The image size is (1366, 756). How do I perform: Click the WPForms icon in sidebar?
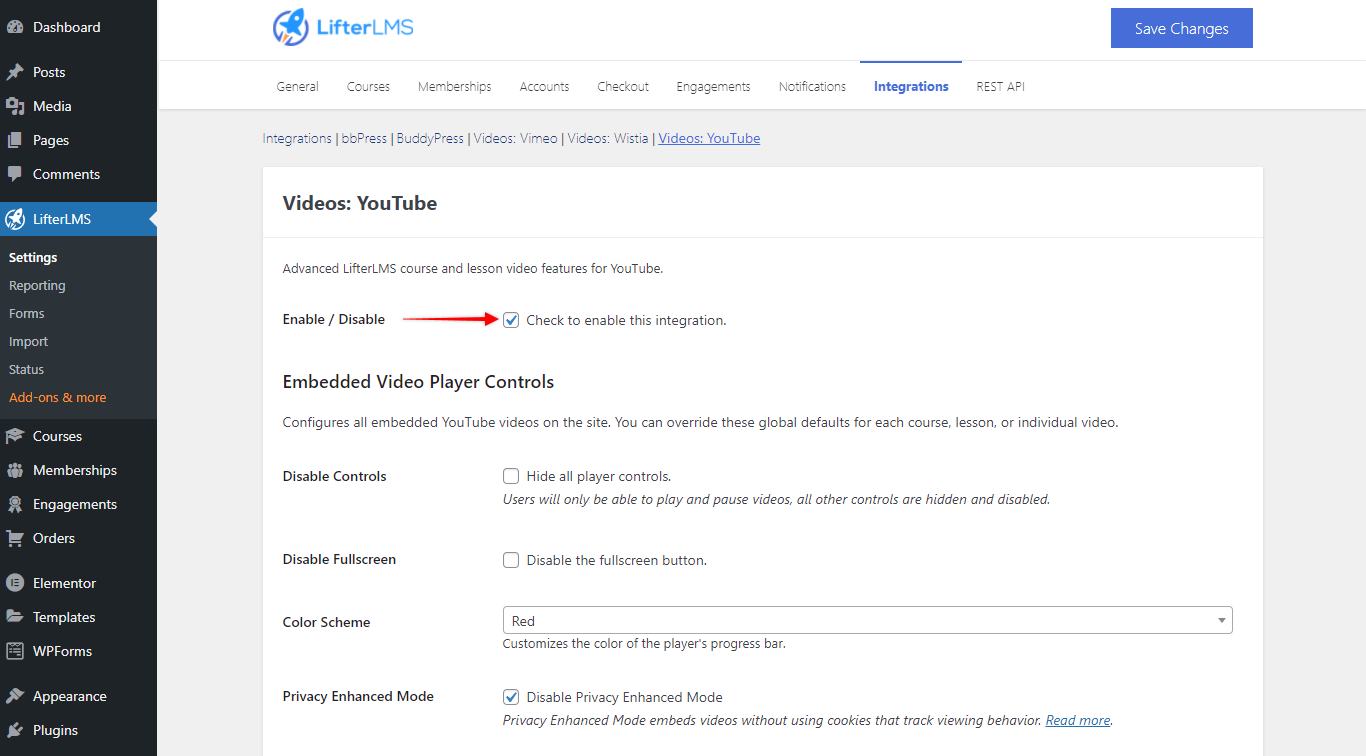point(15,651)
